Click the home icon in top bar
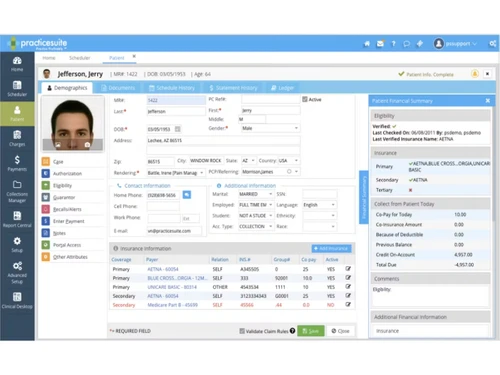500x375 pixels. point(367,44)
